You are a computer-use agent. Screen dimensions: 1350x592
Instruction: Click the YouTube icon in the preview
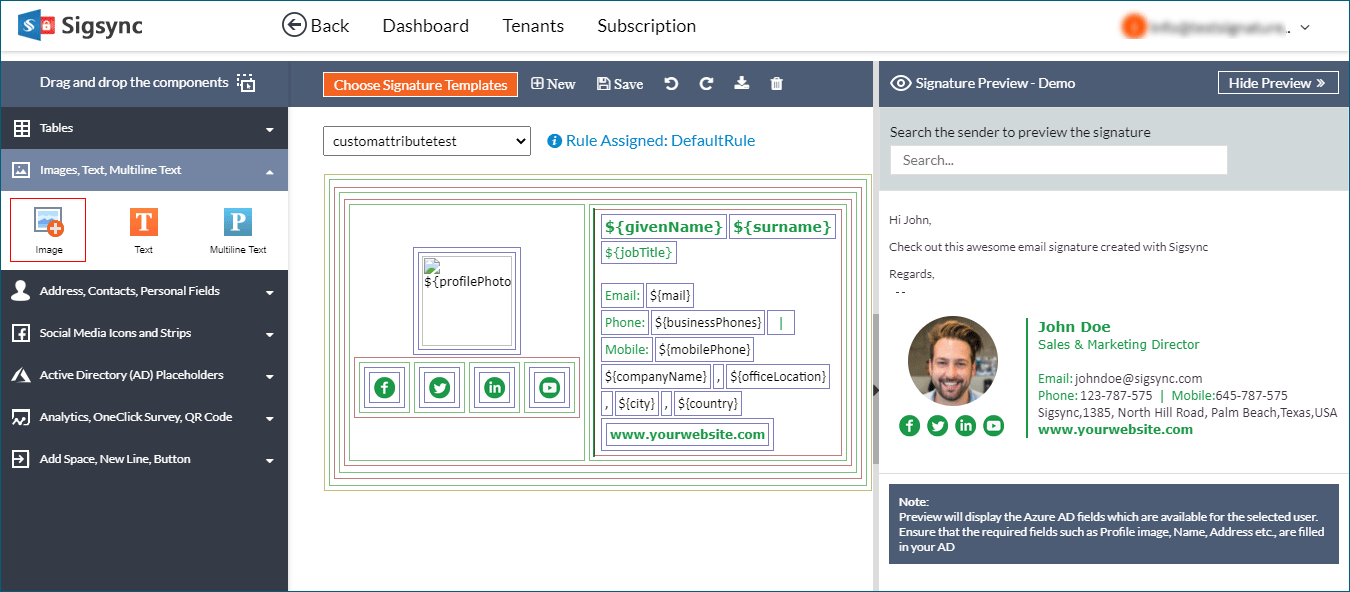click(x=993, y=426)
